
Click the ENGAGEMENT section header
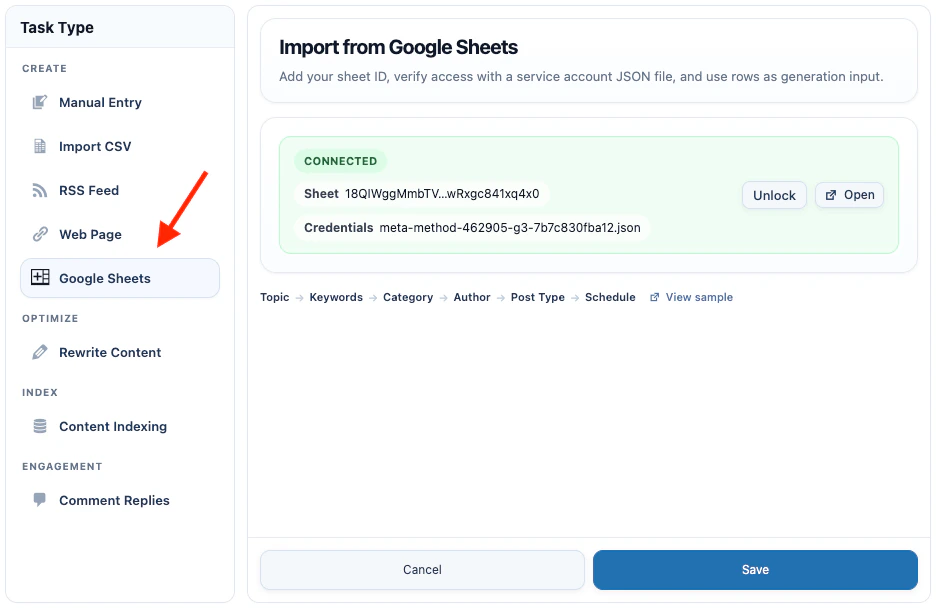coord(62,467)
